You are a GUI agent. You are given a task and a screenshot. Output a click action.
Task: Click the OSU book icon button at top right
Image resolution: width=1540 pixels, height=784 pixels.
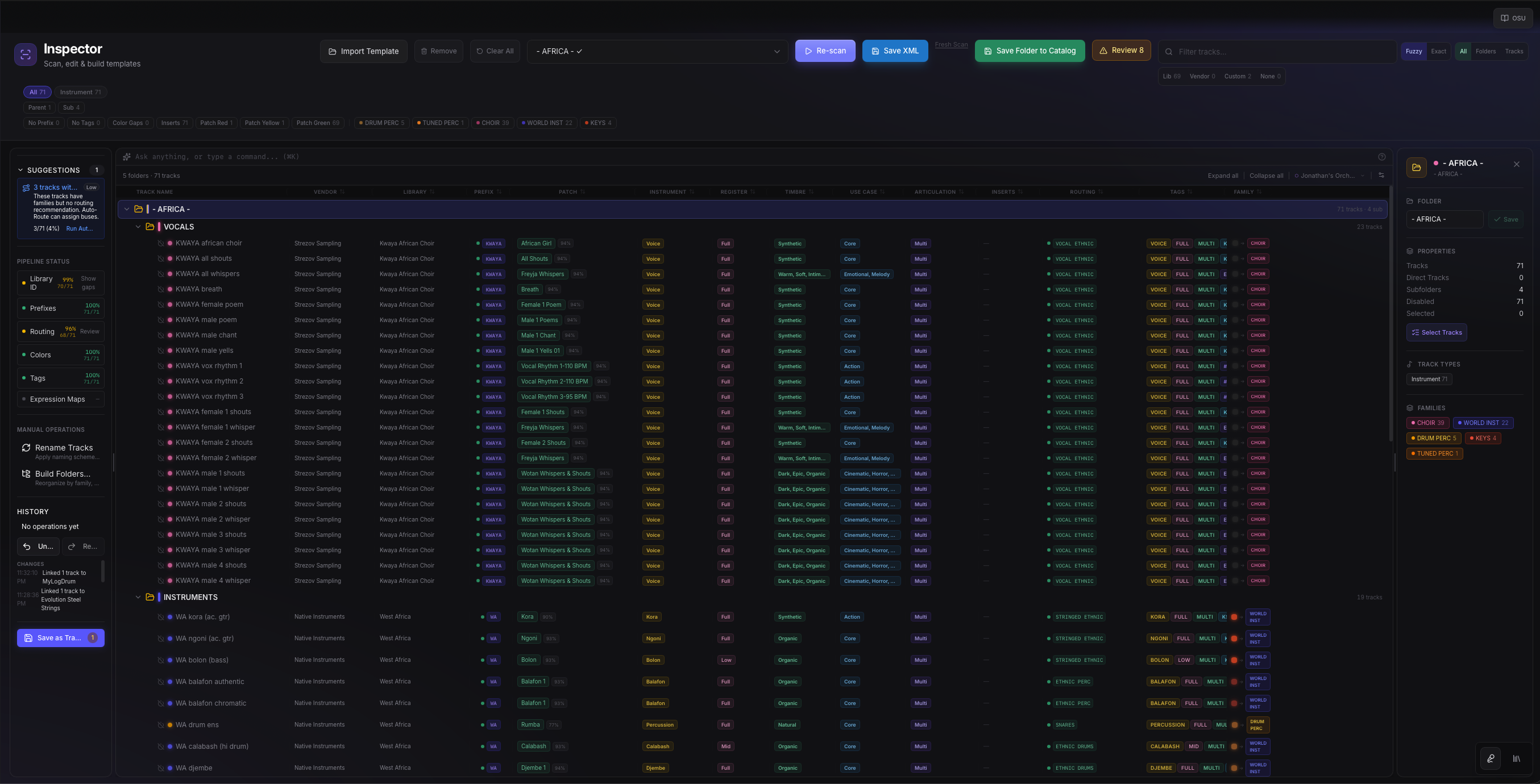tap(1513, 18)
